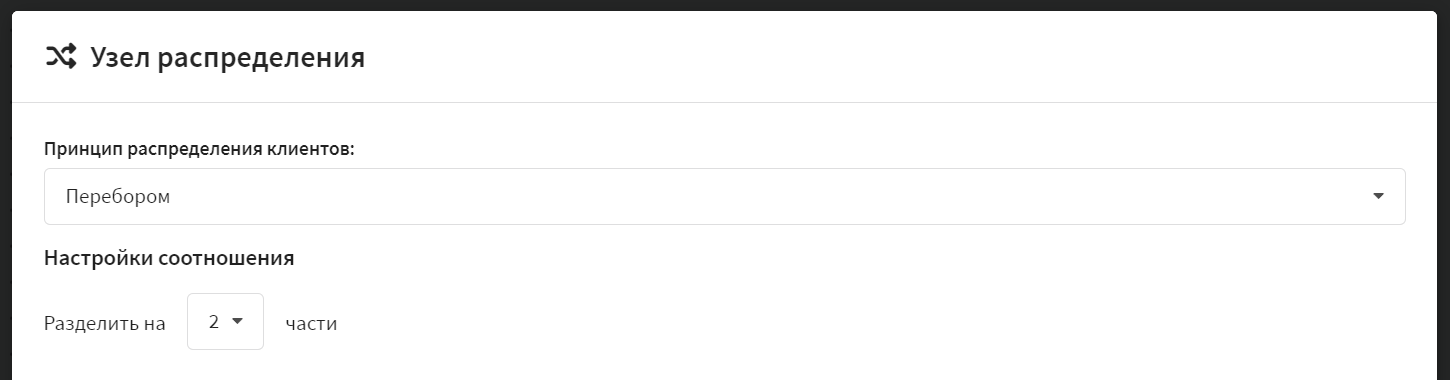1450x380 pixels.
Task: Click the Принцип распределения клиентов label
Action: coord(200,148)
